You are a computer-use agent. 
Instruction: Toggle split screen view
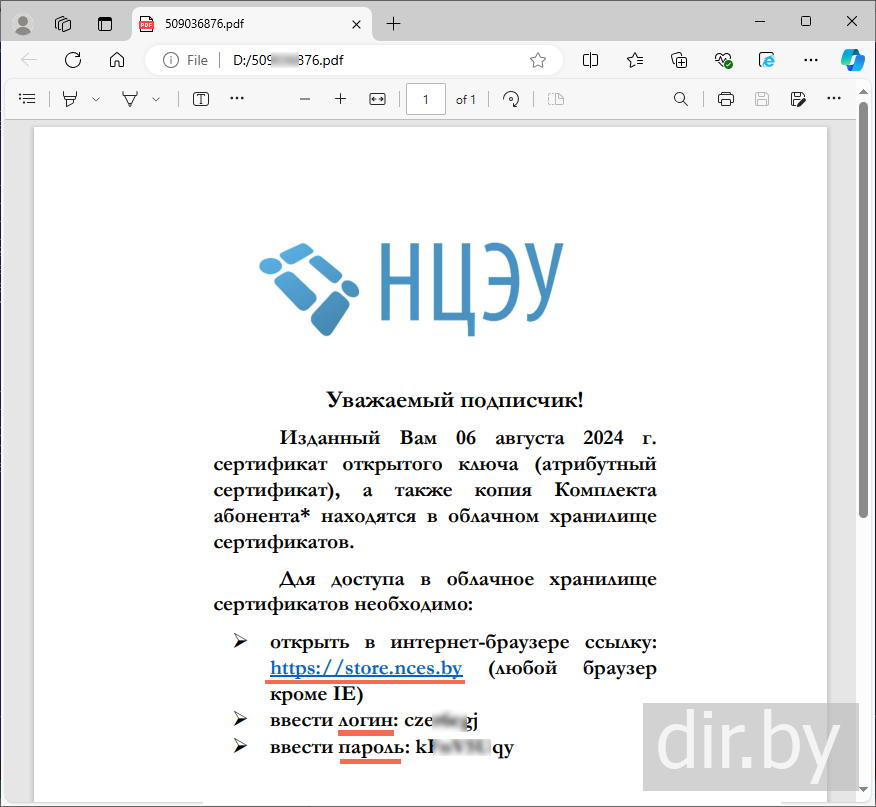(590, 60)
